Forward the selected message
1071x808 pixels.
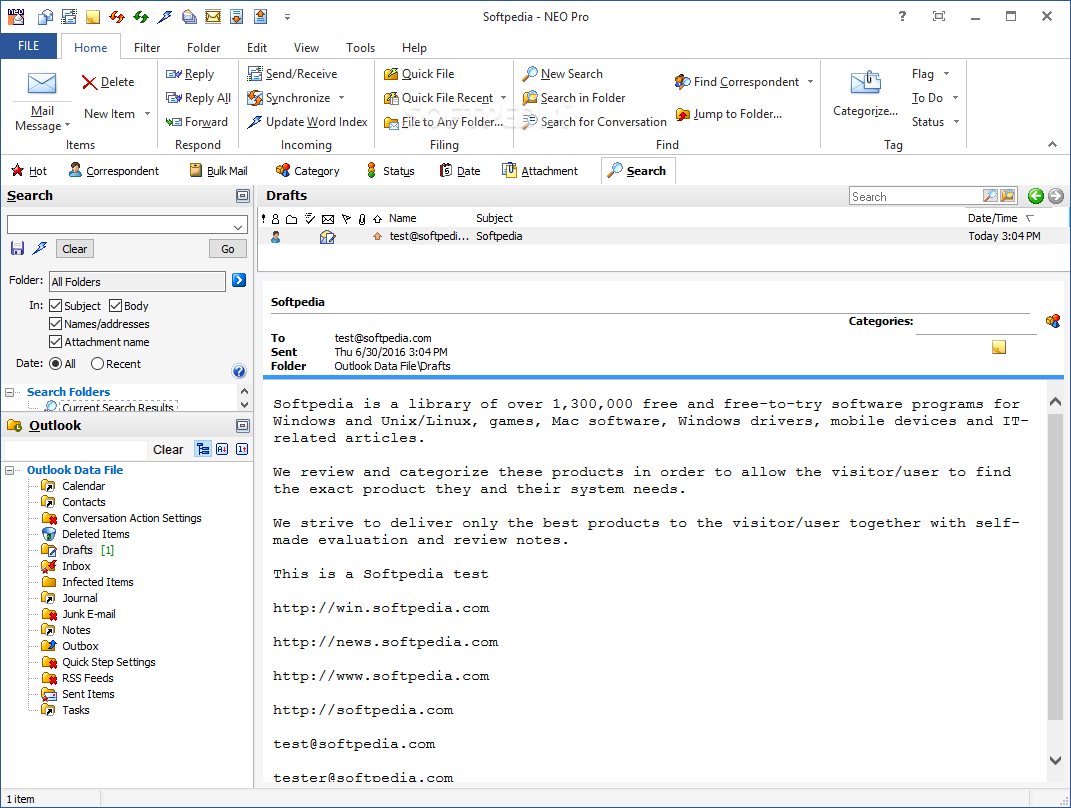coord(197,122)
